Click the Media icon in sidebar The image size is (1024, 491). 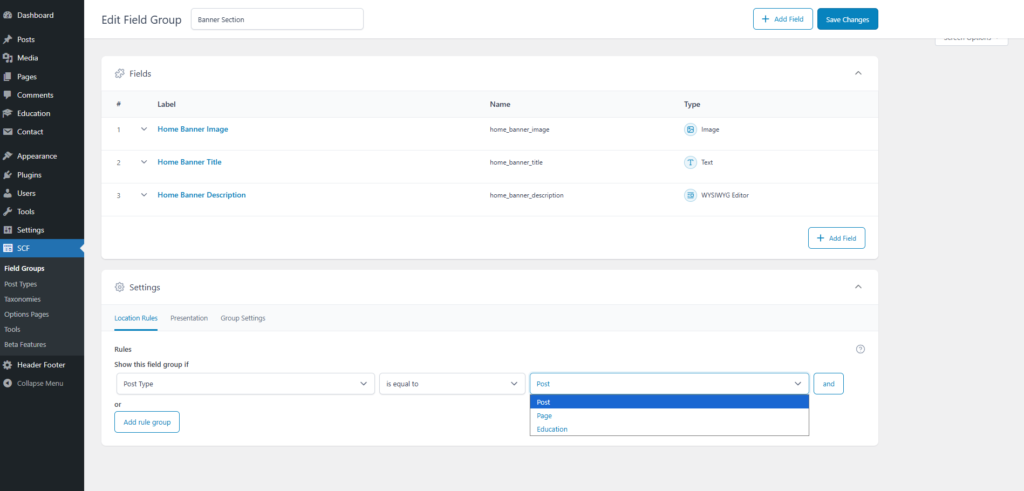coord(8,58)
